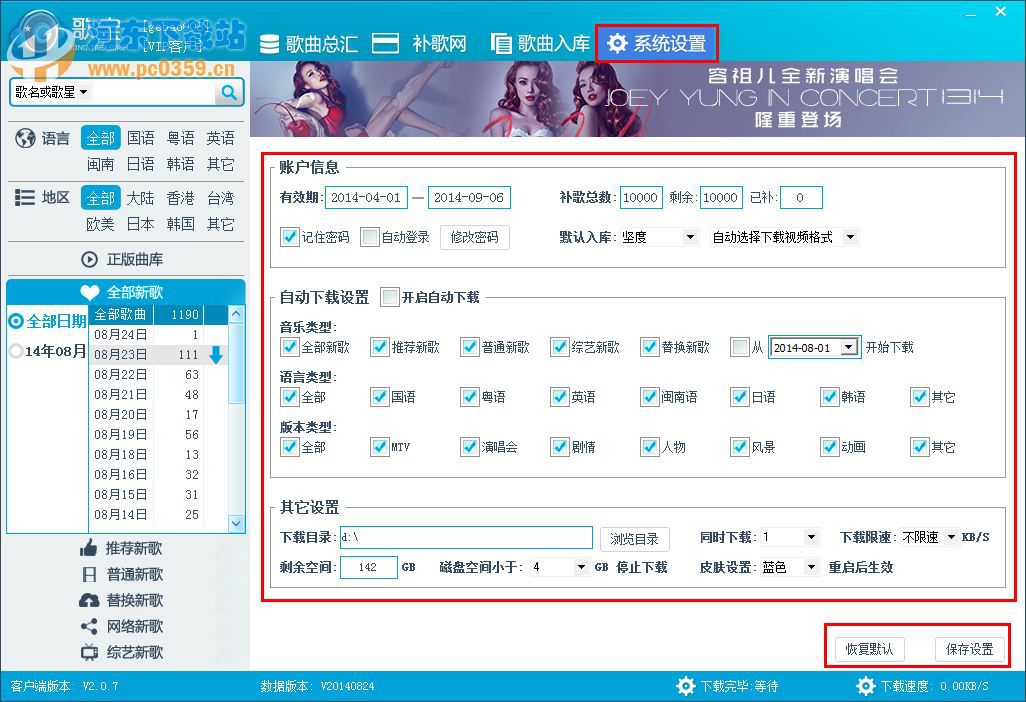The image size is (1026, 702).
Task: Click inside the 下载目录 path field
Action: click(x=465, y=537)
